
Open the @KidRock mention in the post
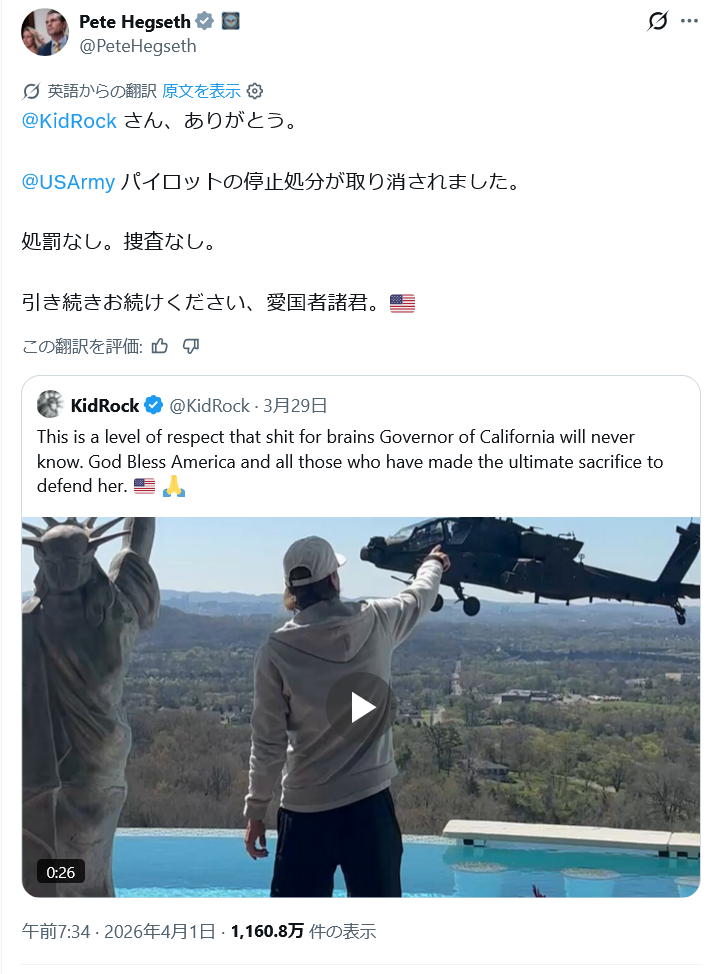click(x=70, y=121)
